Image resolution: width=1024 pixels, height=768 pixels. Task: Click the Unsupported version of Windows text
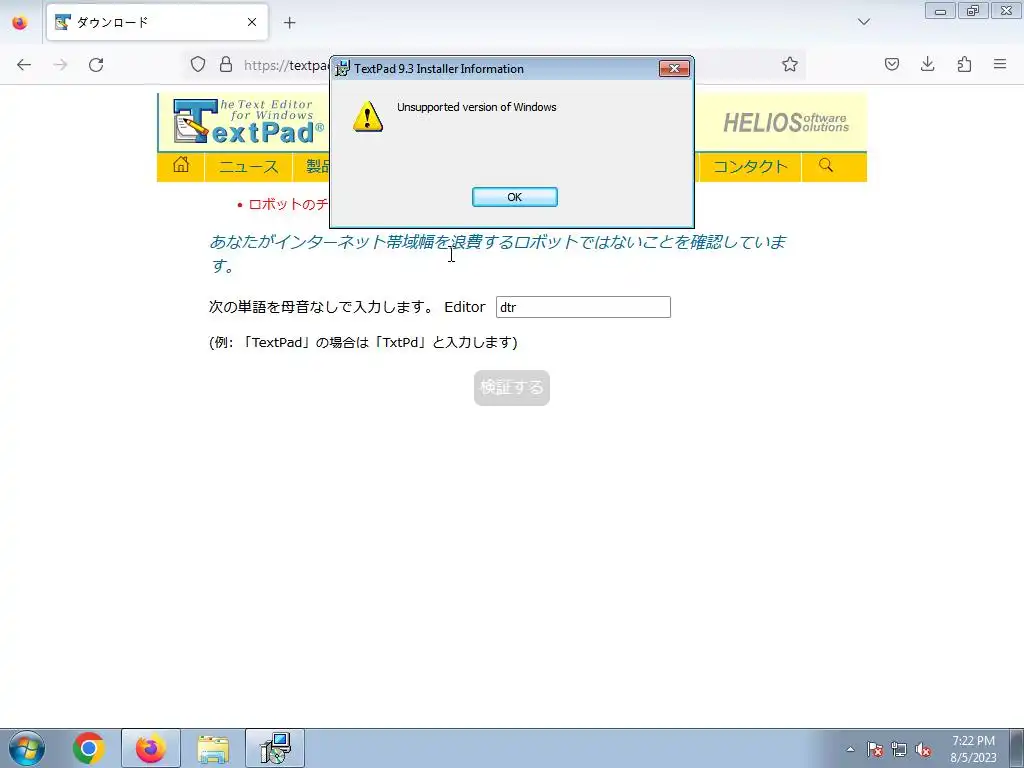(x=477, y=107)
